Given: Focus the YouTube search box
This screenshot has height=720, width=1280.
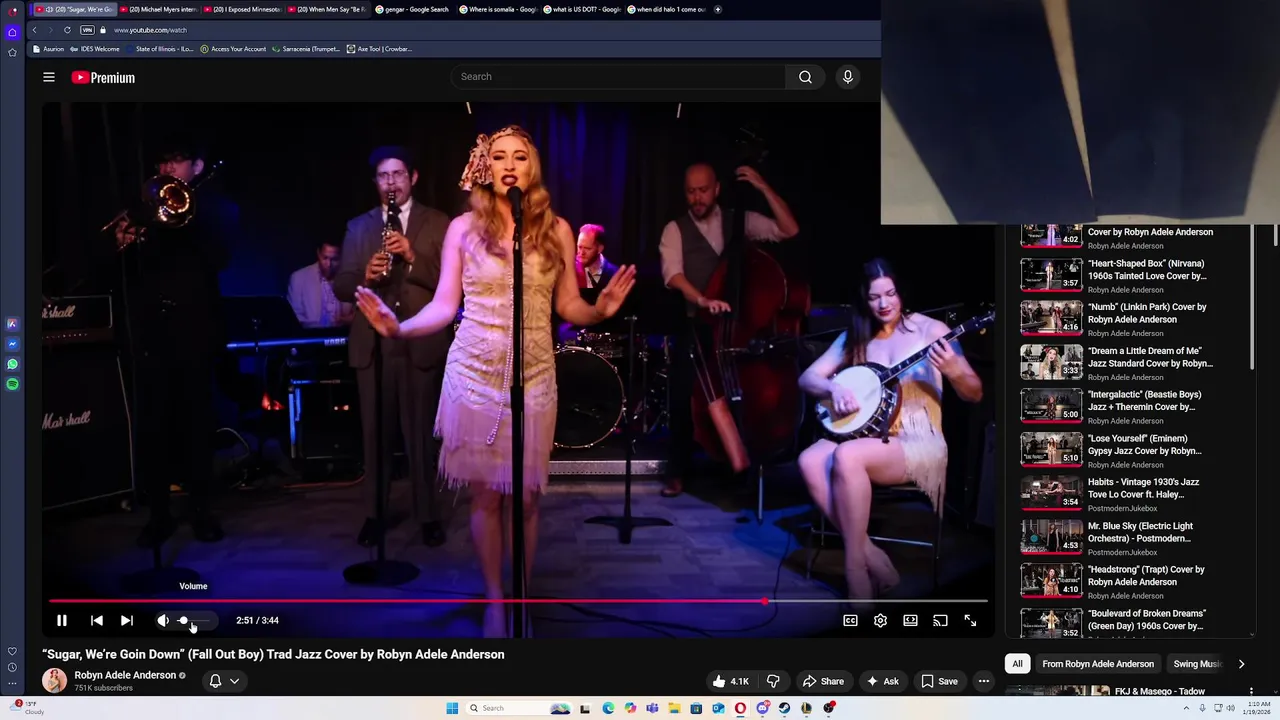Looking at the screenshot, I should 618,77.
